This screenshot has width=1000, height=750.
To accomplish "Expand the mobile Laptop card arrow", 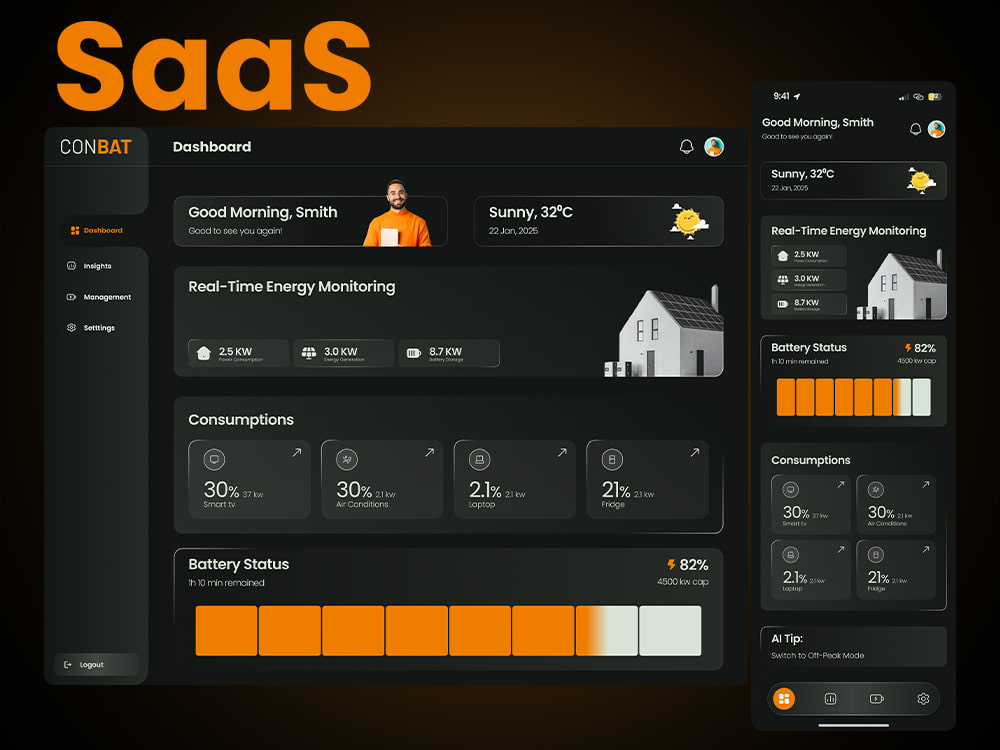I will (841, 550).
